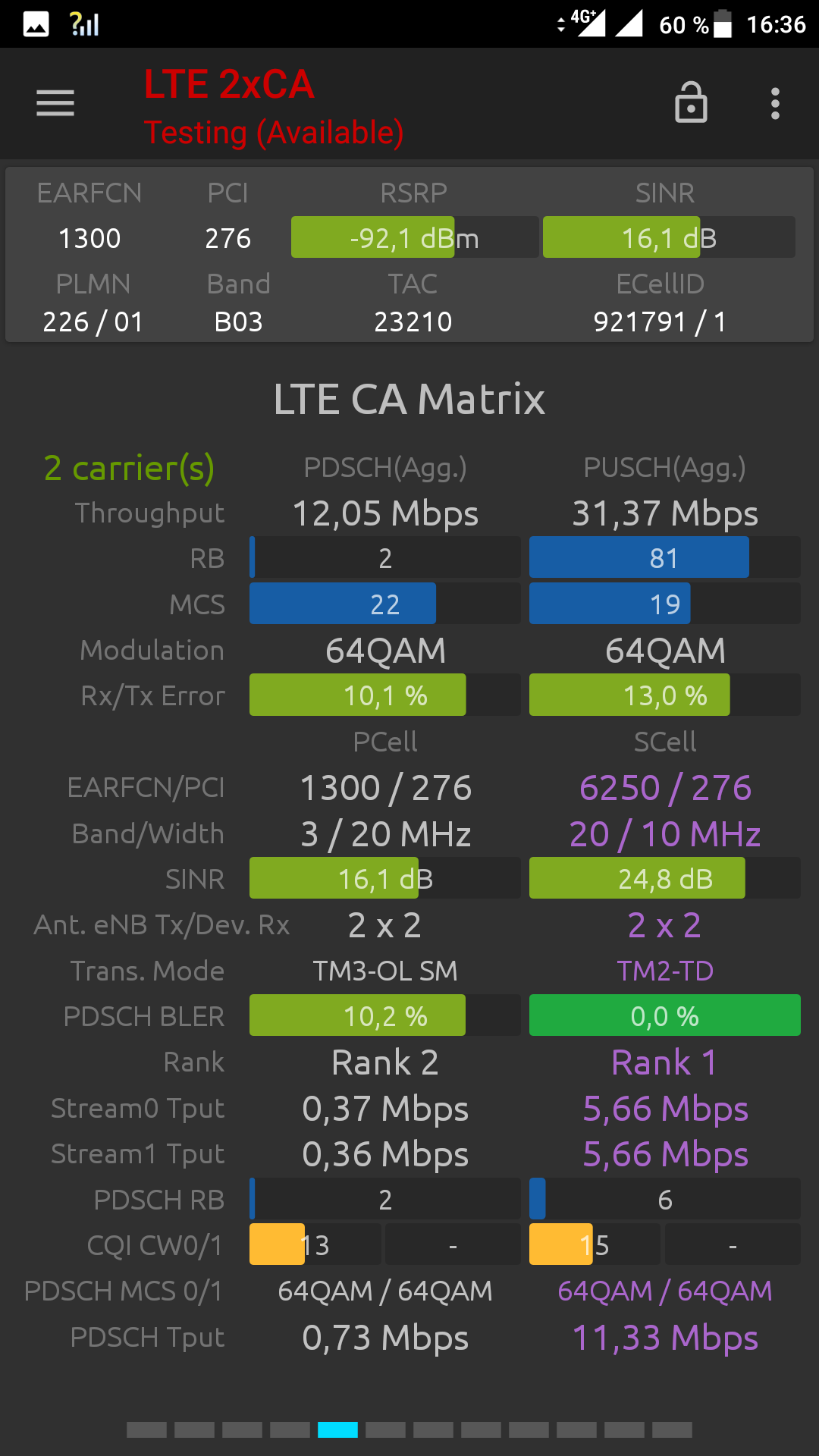Screen dimensions: 819x1456
Task: Tap the top SINR 16,1 dB bar
Action: pos(668,238)
